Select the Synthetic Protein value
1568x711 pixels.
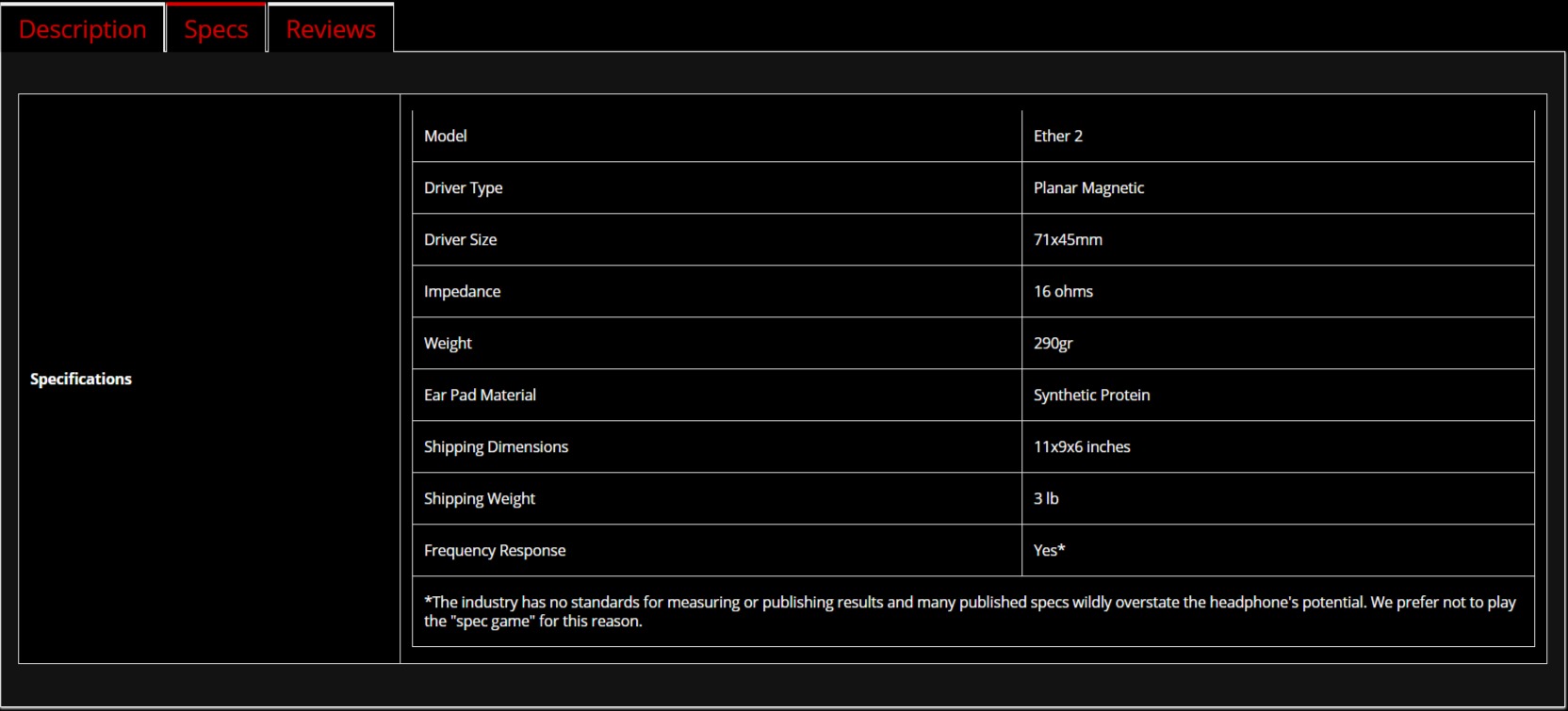click(x=1092, y=395)
